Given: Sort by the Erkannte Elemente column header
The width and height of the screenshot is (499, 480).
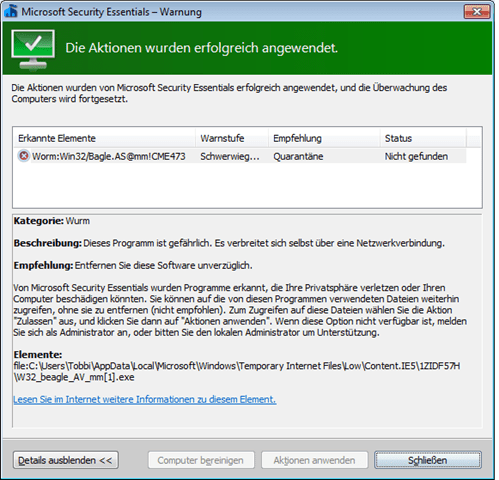Looking at the screenshot, I should click(105, 138).
